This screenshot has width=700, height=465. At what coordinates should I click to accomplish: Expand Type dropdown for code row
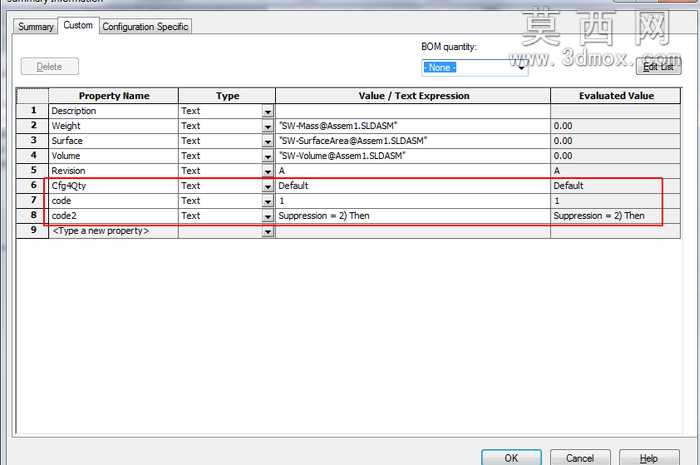(x=268, y=201)
